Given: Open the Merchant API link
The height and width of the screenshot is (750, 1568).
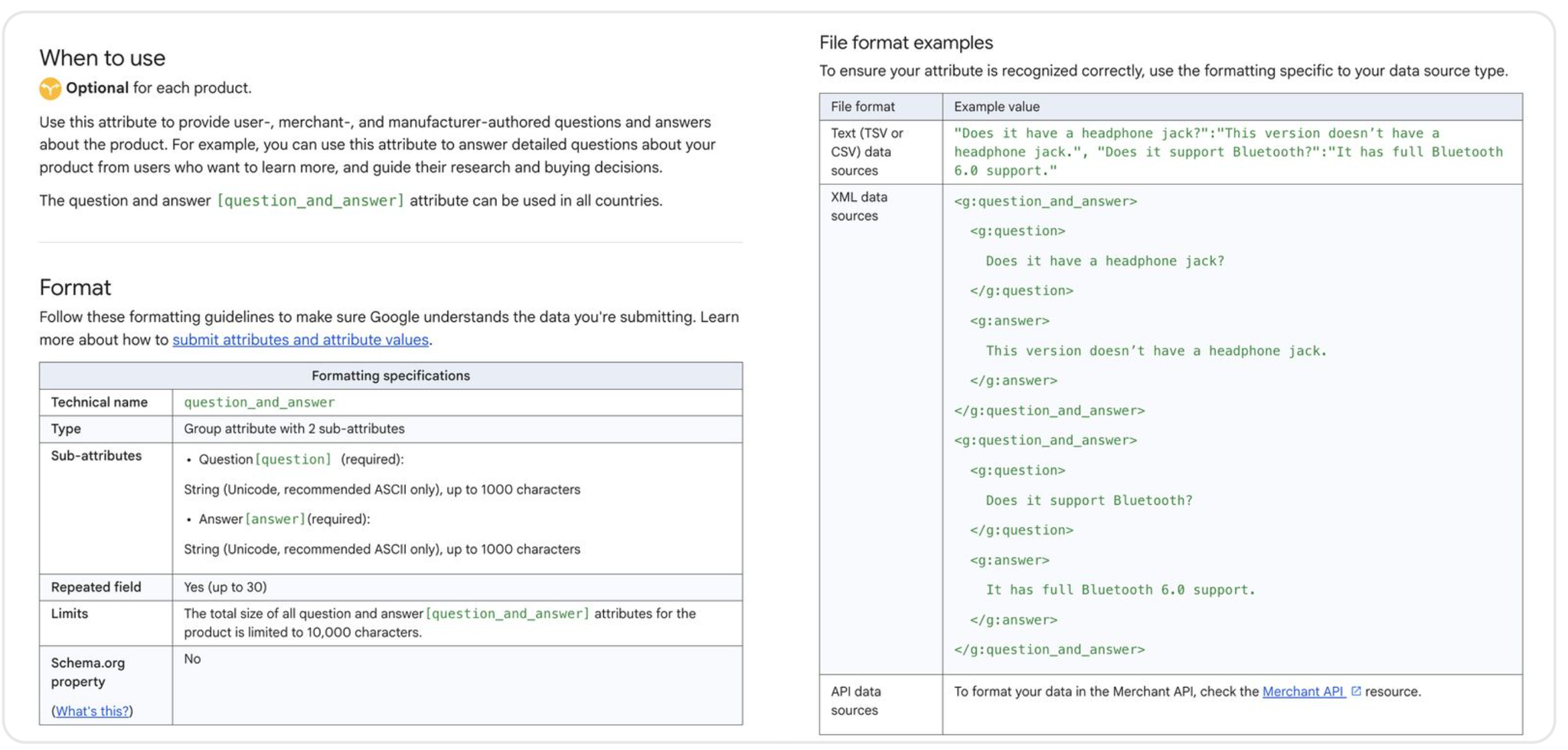Looking at the screenshot, I should pos(1303,691).
